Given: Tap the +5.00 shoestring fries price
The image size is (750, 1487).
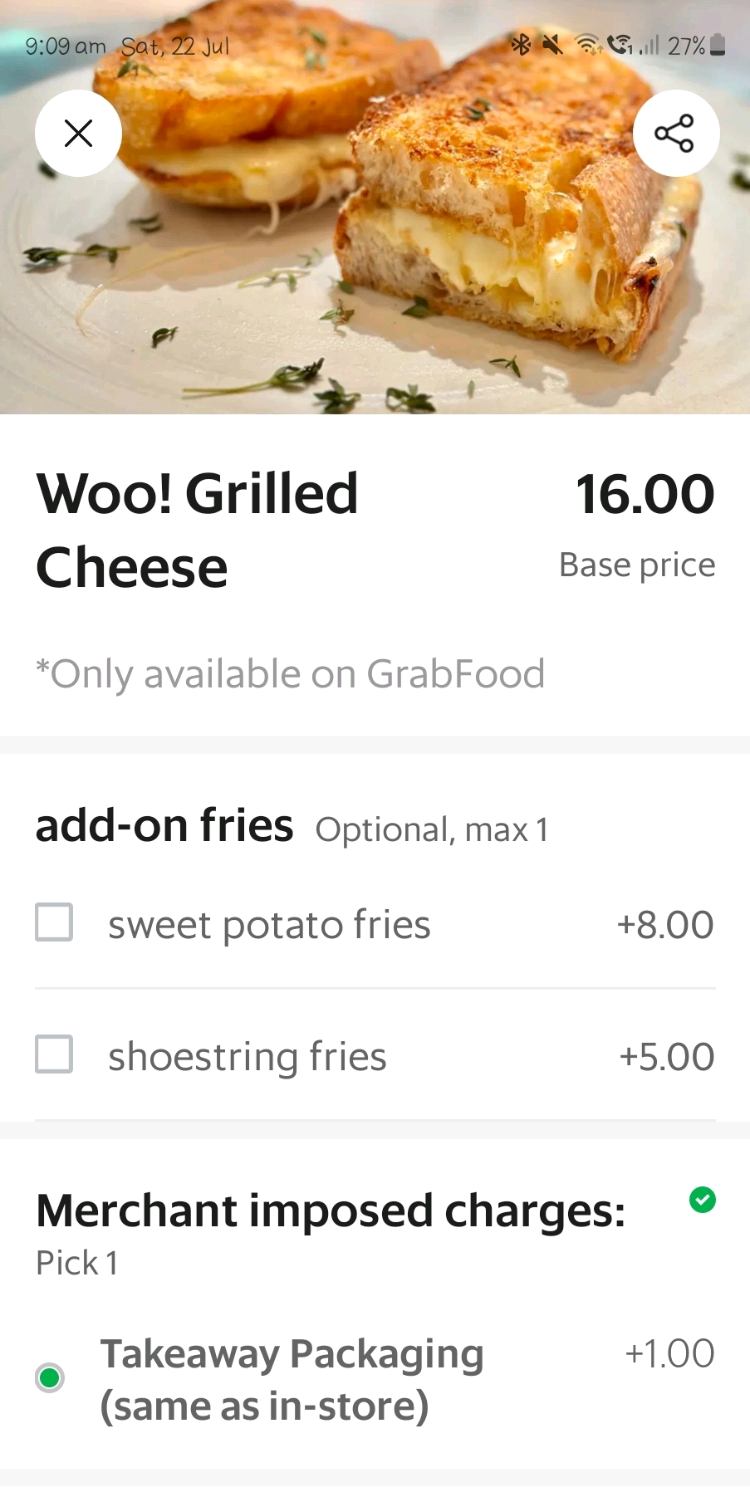Looking at the screenshot, I should pyautogui.click(x=666, y=1057).
